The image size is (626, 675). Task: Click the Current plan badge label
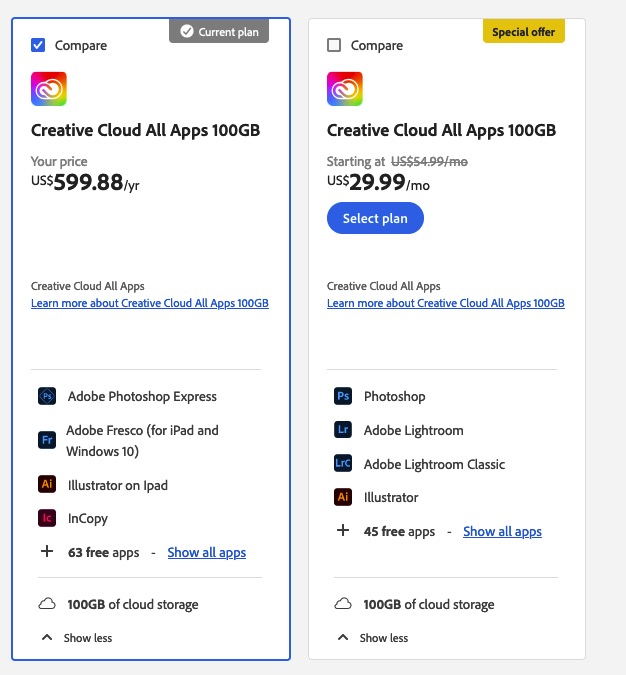coord(228,32)
